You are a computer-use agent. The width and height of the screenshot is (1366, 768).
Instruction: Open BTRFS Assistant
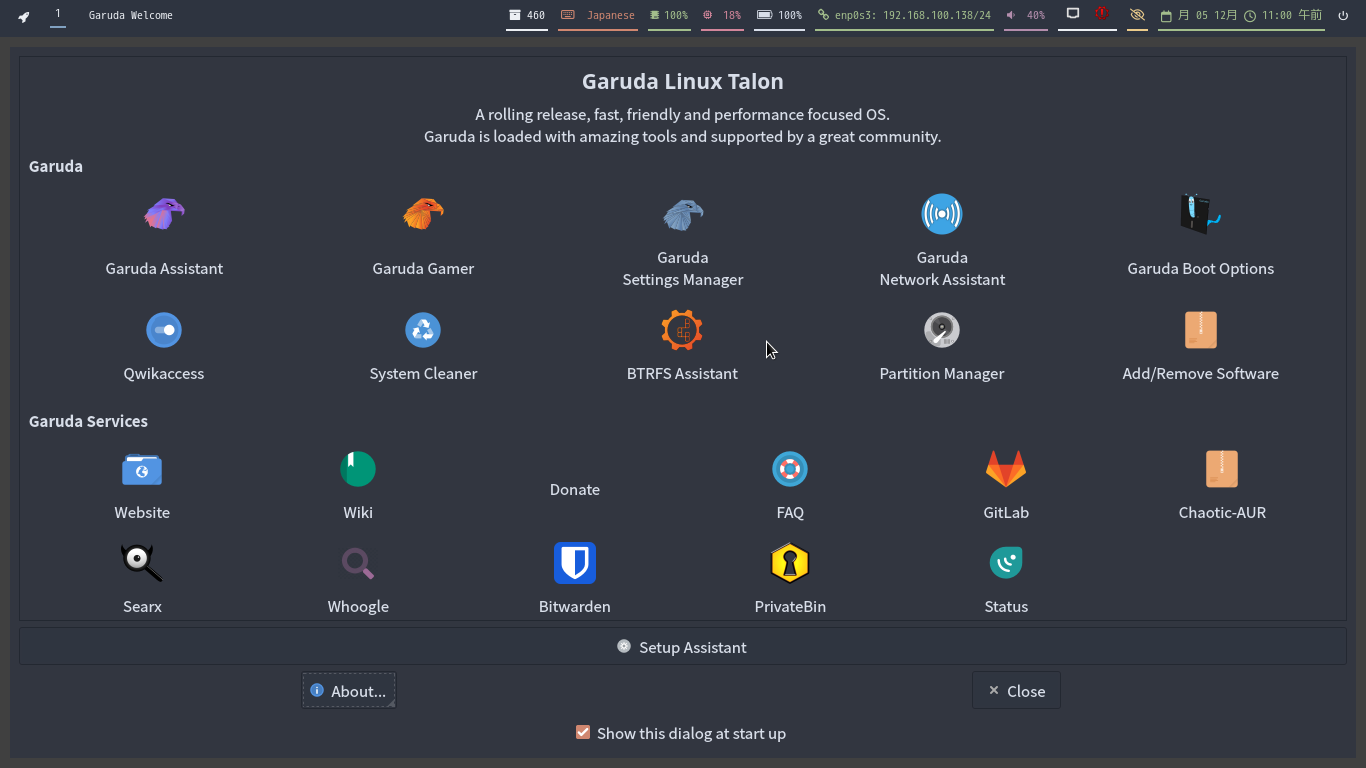tap(682, 347)
